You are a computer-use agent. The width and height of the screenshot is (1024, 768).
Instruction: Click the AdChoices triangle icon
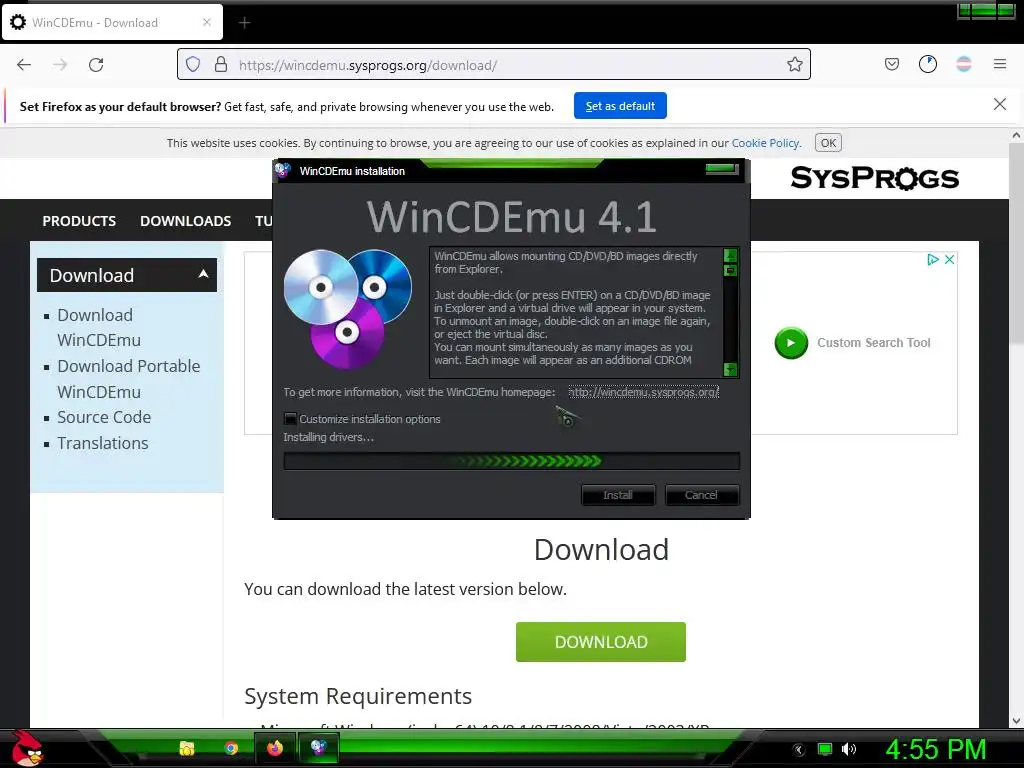(x=933, y=259)
